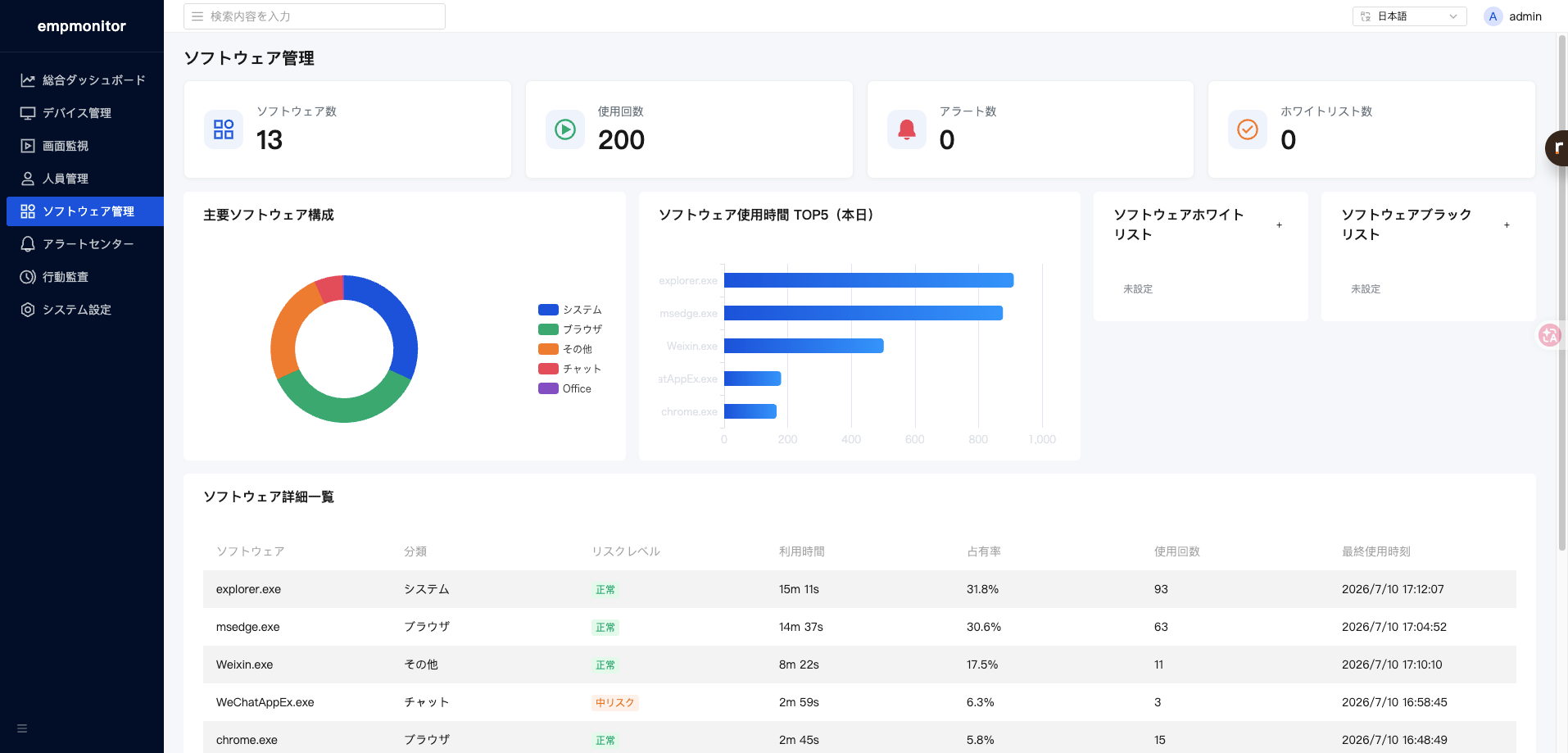Click the 総合ダッシュボード chart icon in sidebar

tap(28, 80)
